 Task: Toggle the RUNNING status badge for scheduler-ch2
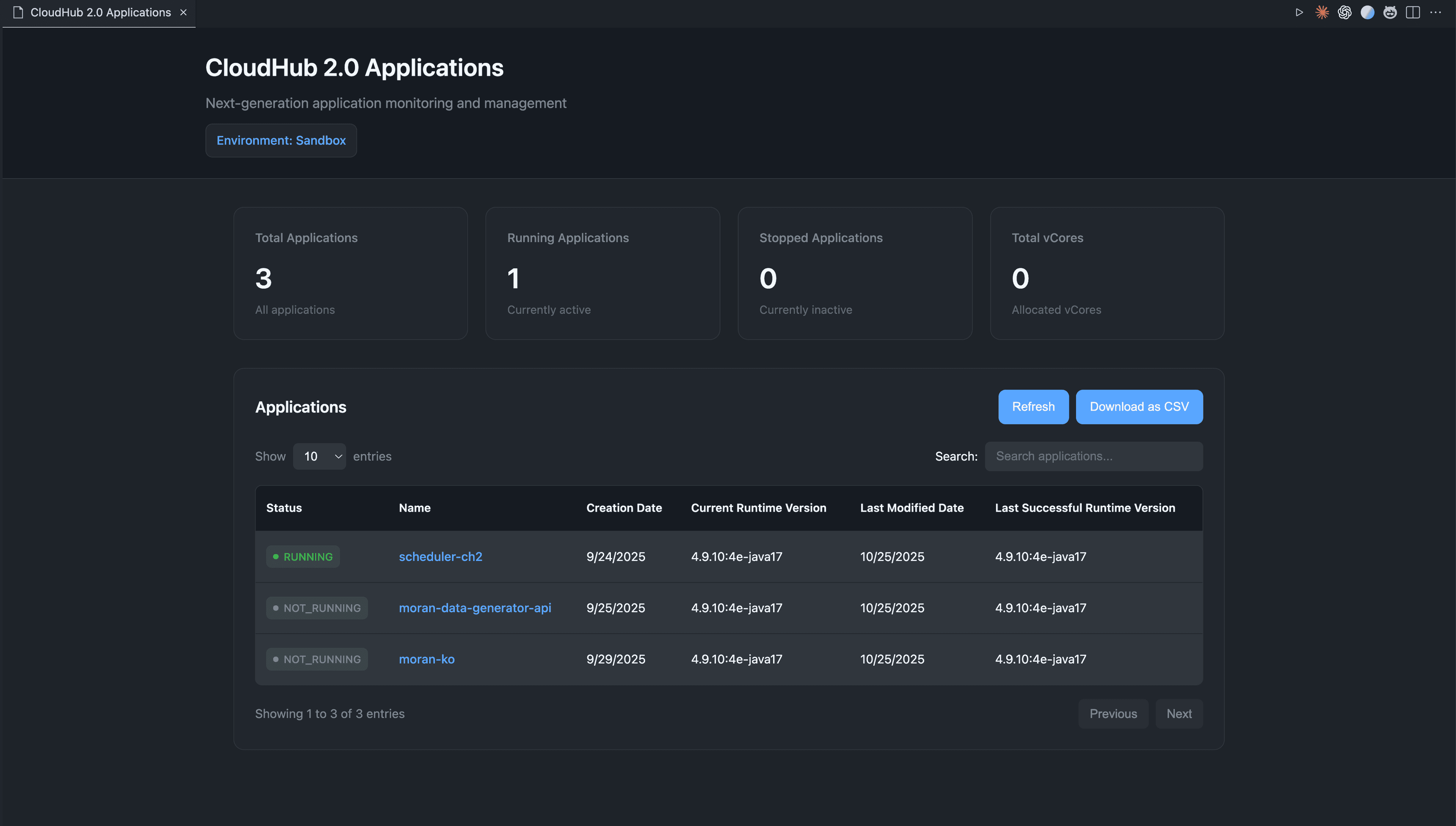[303, 556]
